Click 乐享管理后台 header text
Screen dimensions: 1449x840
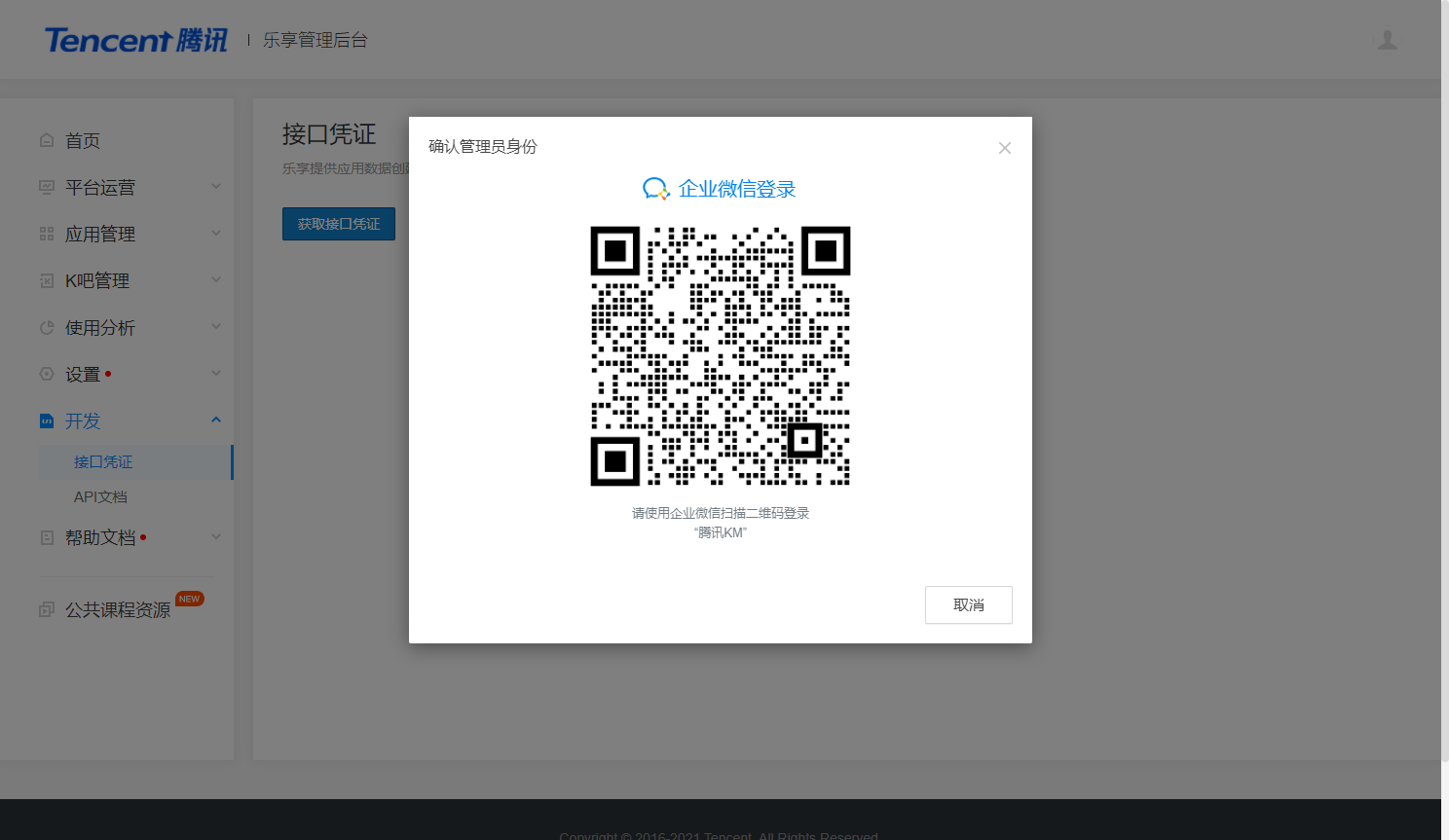pyautogui.click(x=316, y=40)
